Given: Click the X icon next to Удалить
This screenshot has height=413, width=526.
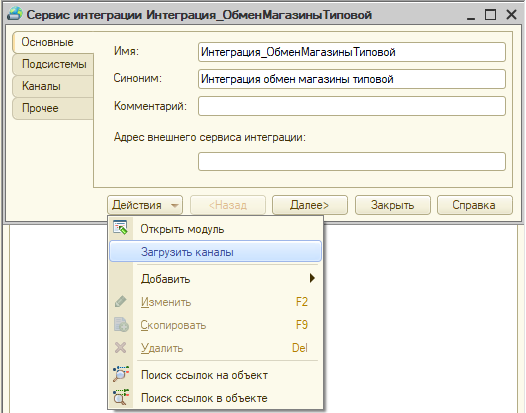Looking at the screenshot, I should point(120,348).
